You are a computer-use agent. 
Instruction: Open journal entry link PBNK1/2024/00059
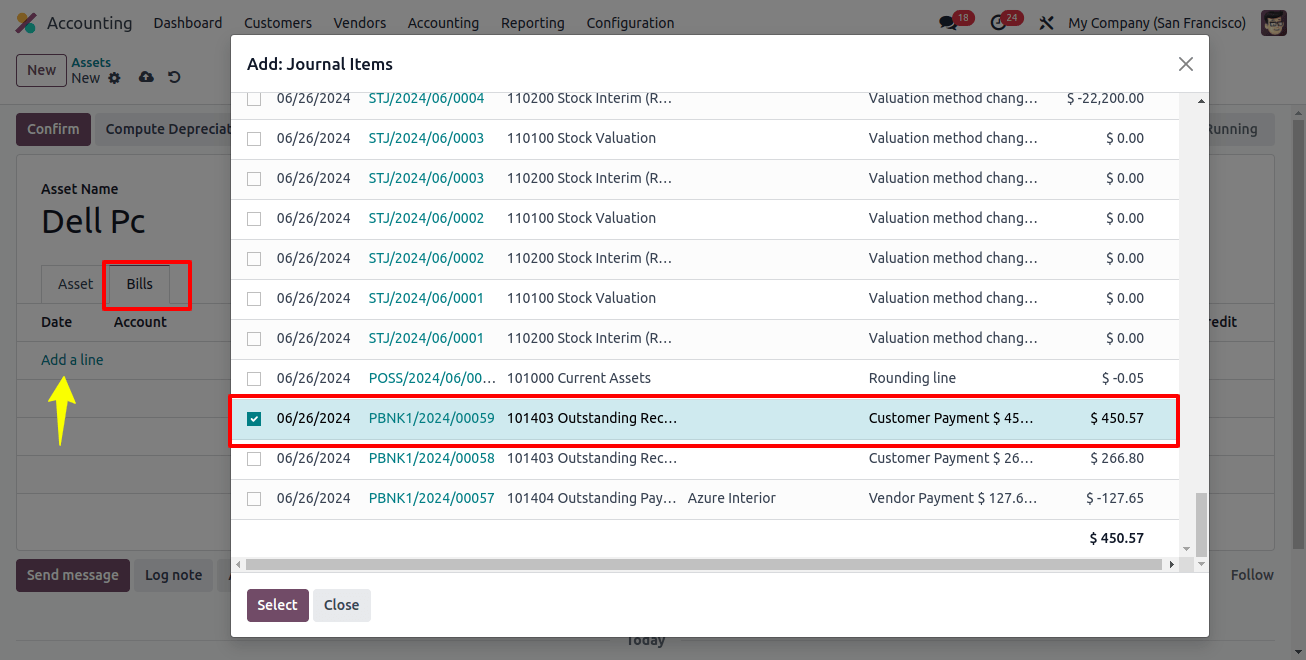[431, 418]
